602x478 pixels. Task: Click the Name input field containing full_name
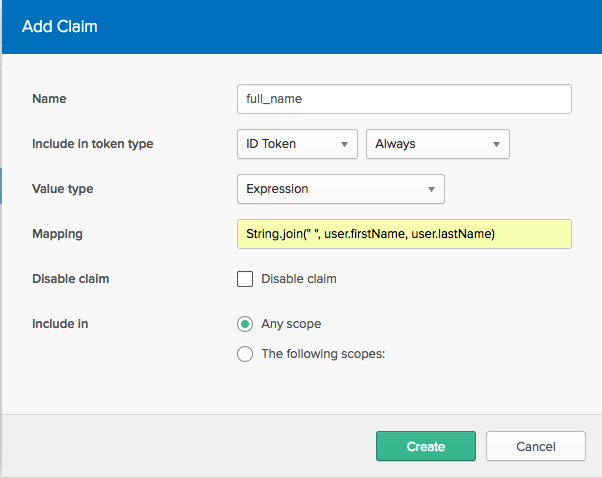(404, 99)
